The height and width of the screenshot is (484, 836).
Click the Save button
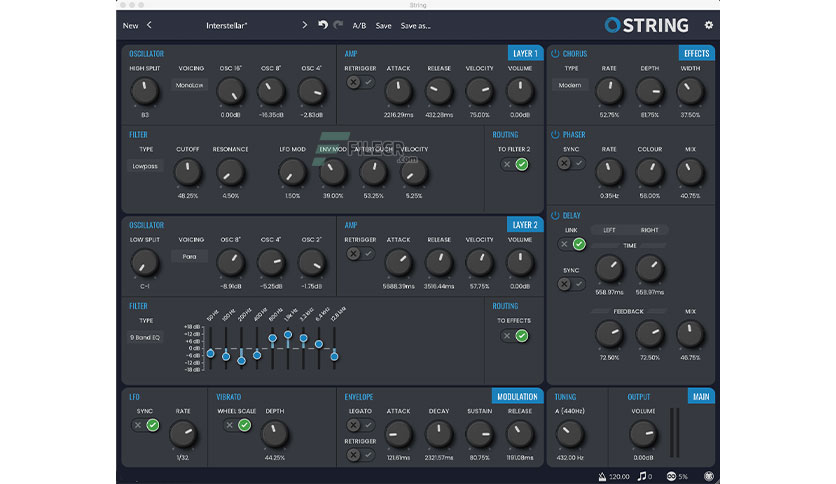[383, 26]
